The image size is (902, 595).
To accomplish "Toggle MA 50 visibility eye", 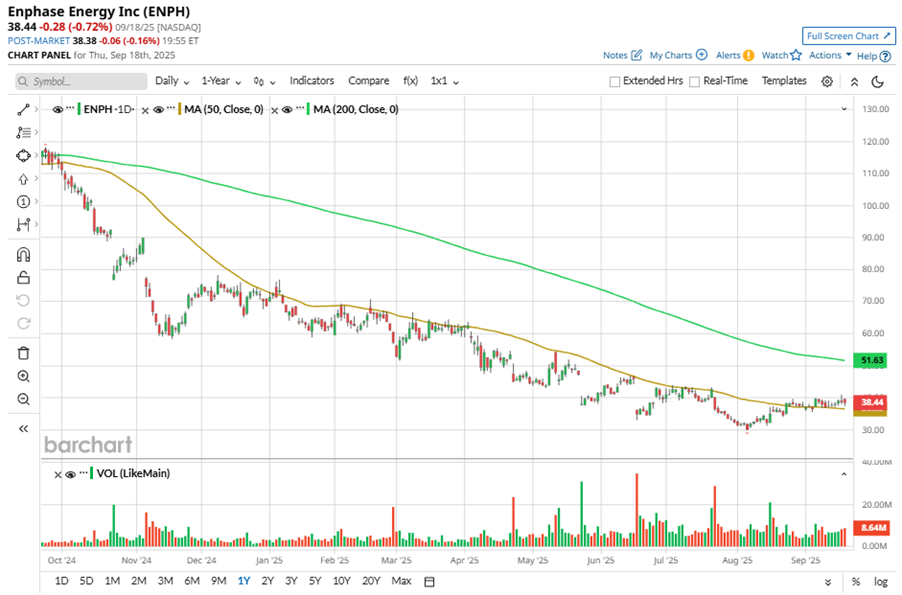I will [x=159, y=109].
